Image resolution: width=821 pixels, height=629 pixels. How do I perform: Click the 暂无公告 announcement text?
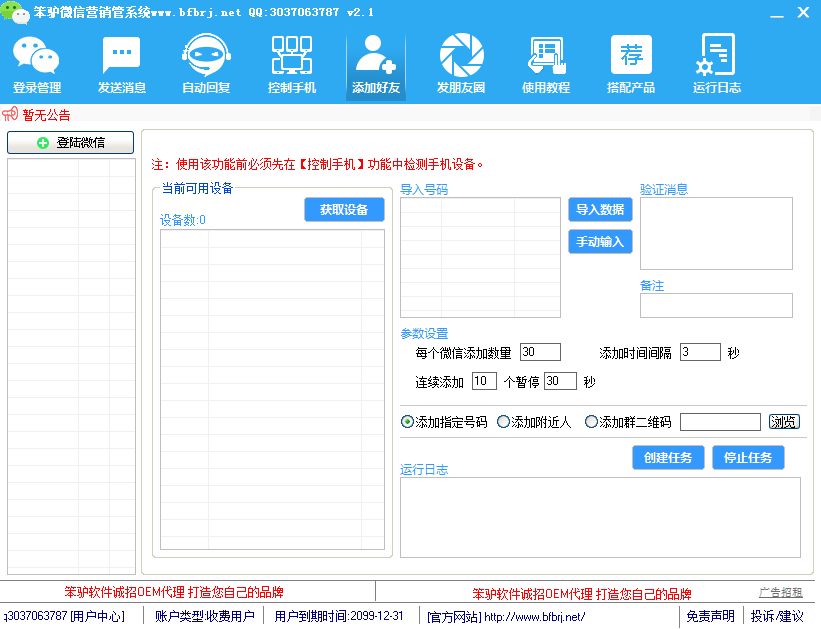(x=46, y=115)
